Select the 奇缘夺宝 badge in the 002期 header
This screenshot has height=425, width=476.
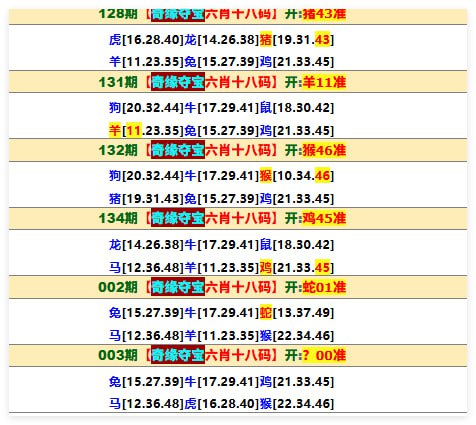[x=178, y=287]
